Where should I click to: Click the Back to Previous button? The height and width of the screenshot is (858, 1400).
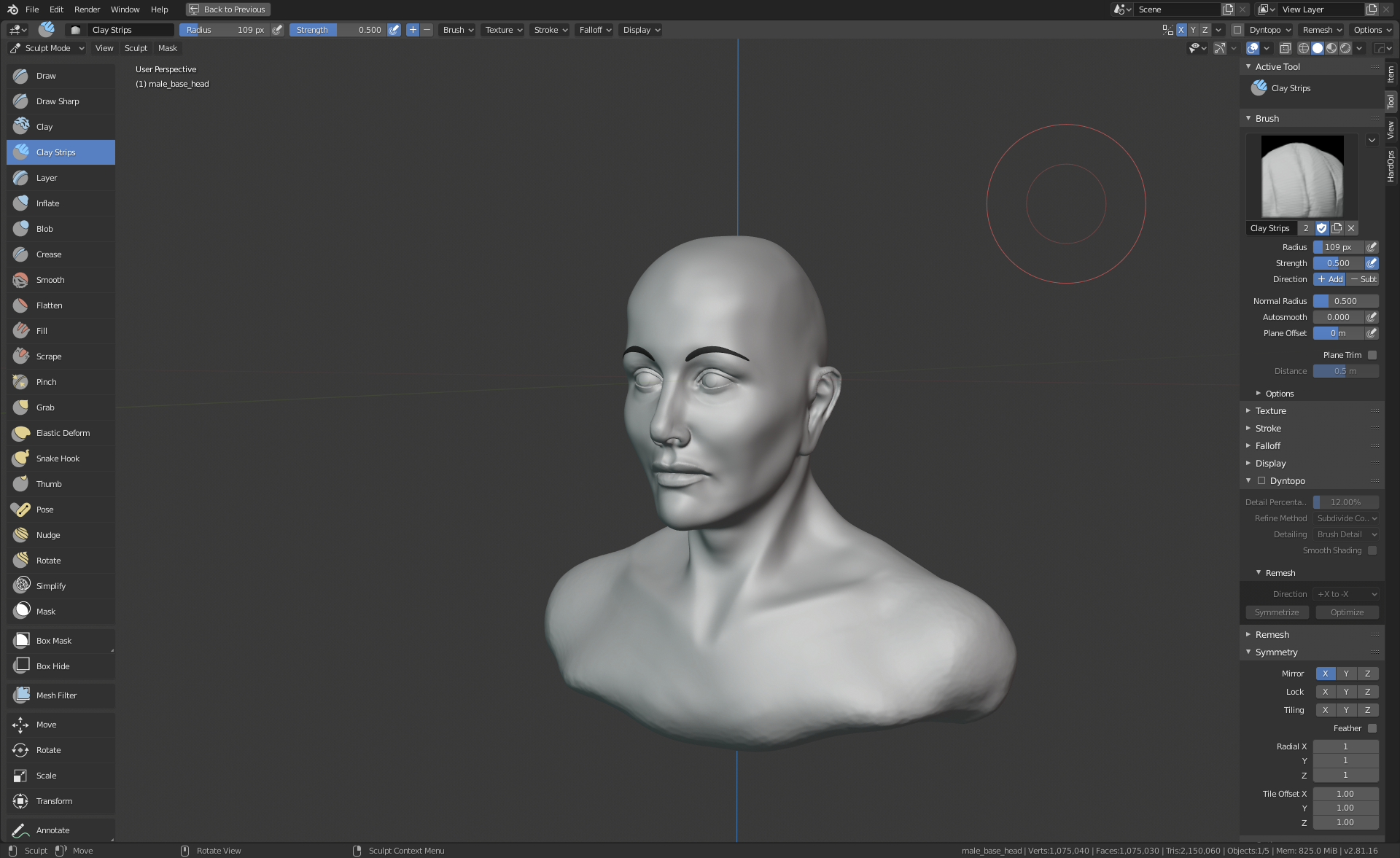(227, 9)
